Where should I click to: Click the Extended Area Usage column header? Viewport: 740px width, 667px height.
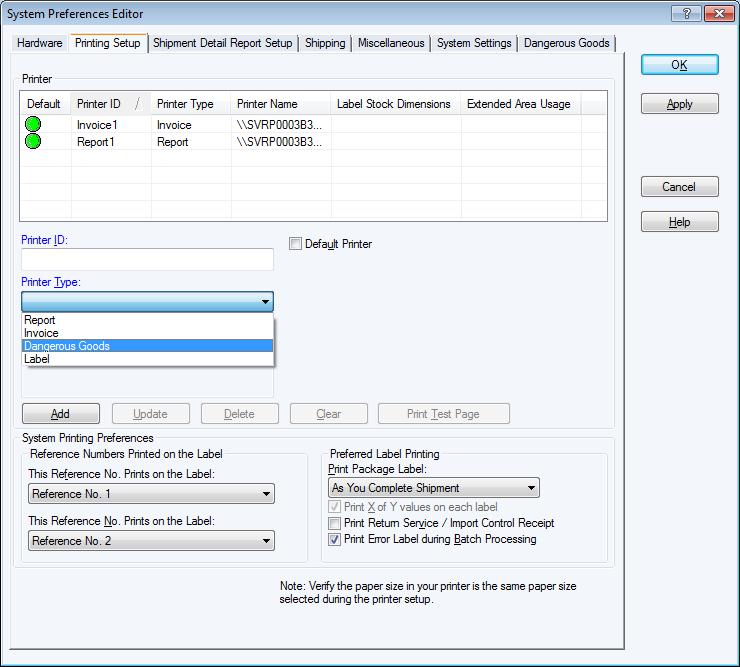[x=521, y=104]
